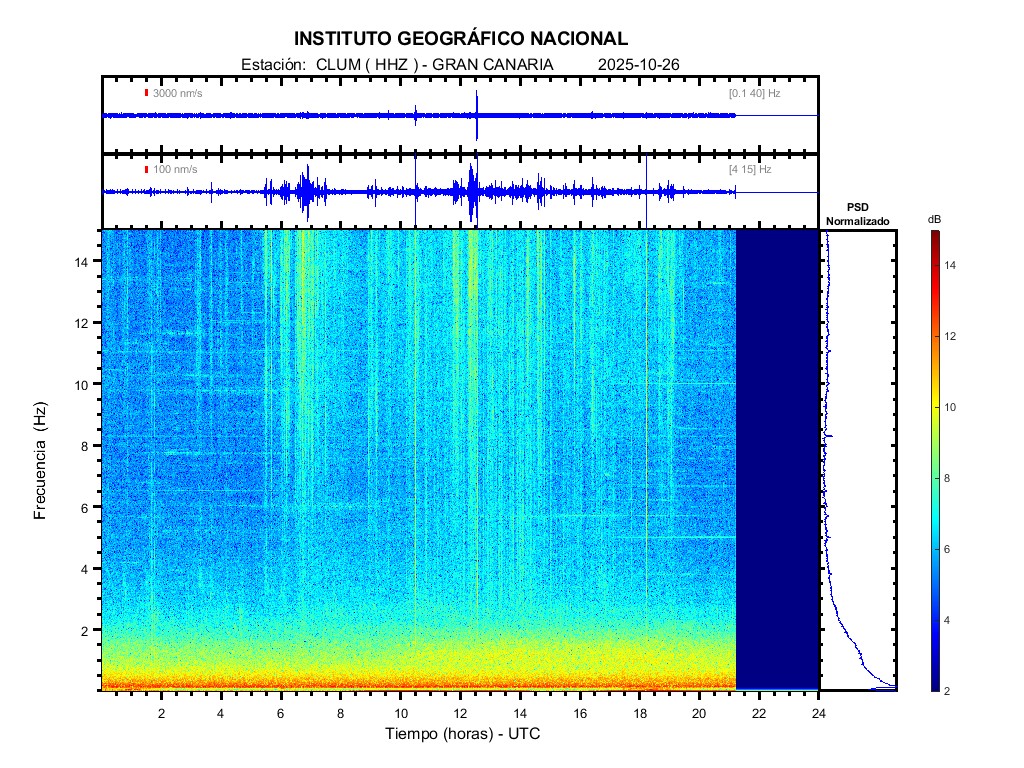The height and width of the screenshot is (768, 1024).
Task: Click the red 3000 nm/s scale bar marker
Action: tap(147, 93)
